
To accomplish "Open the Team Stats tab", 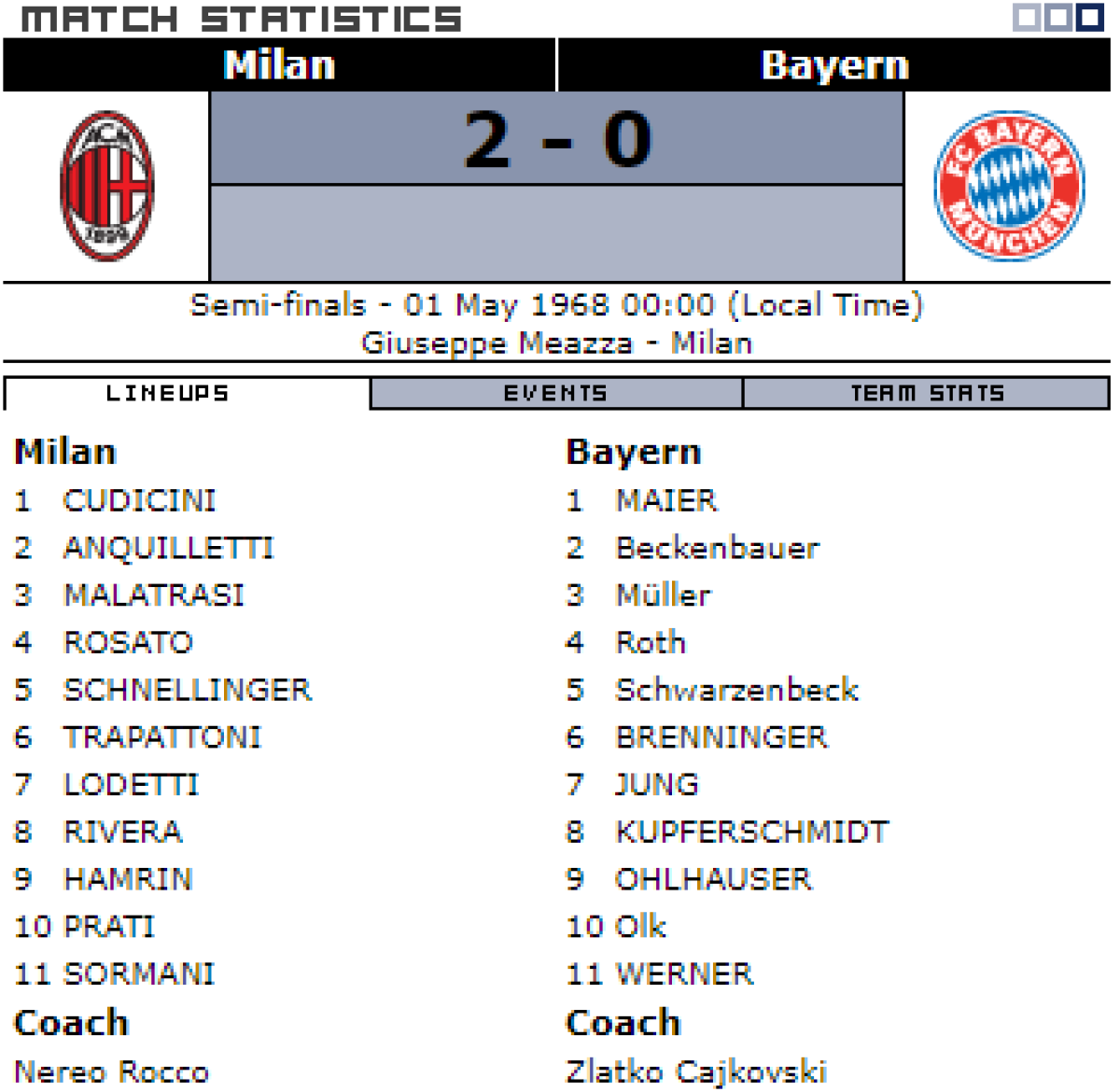I will [x=926, y=393].
